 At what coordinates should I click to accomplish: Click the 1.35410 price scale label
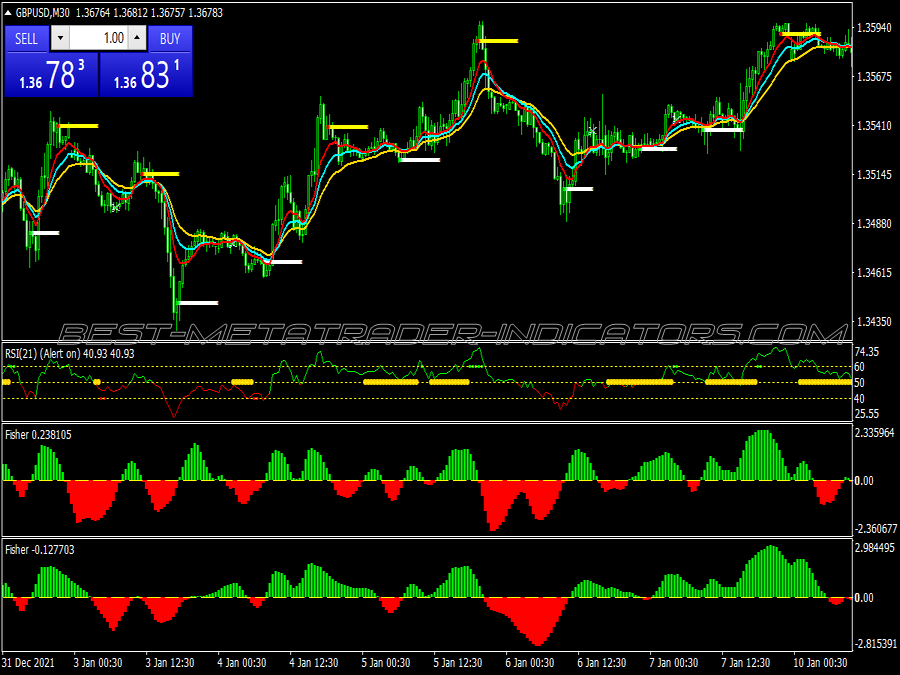coord(874,125)
